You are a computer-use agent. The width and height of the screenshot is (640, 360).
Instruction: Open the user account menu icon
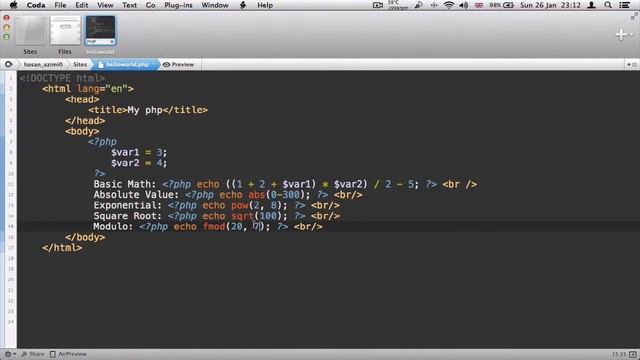click(x=591, y=5)
